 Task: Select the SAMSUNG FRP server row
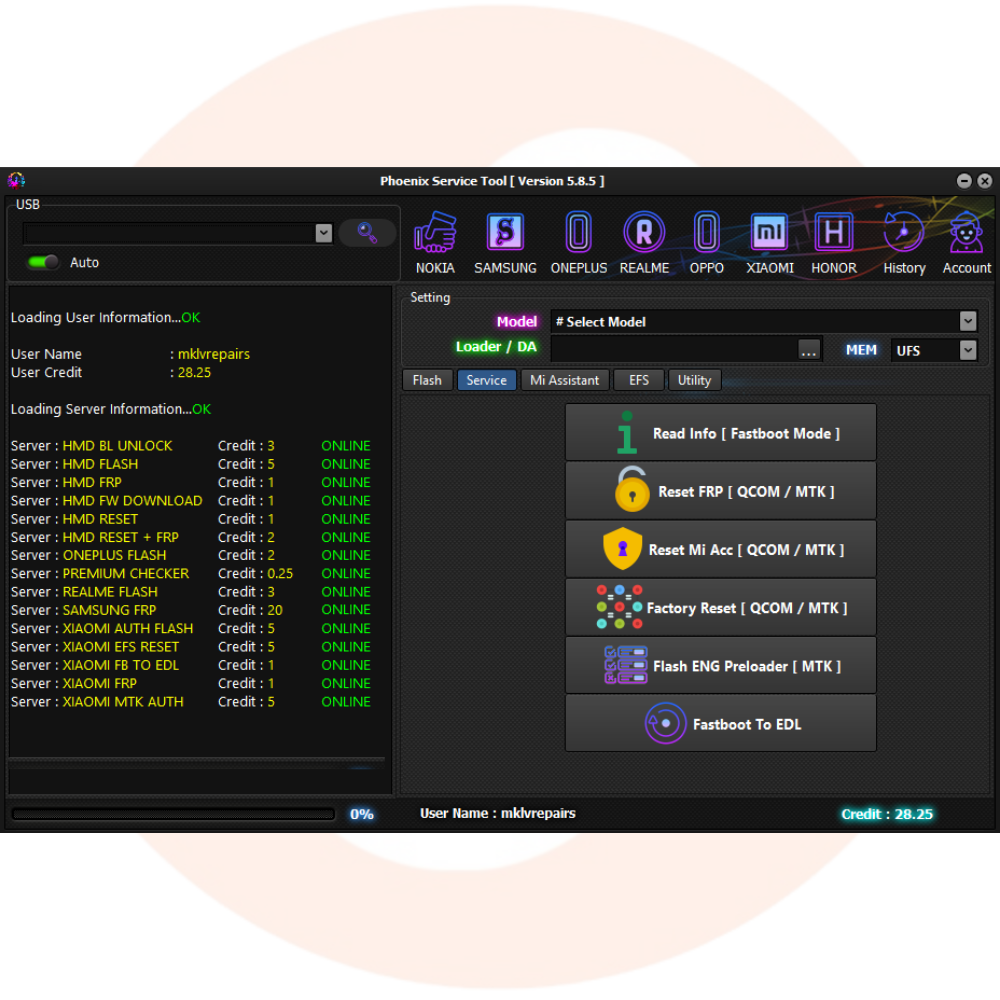coord(191,610)
